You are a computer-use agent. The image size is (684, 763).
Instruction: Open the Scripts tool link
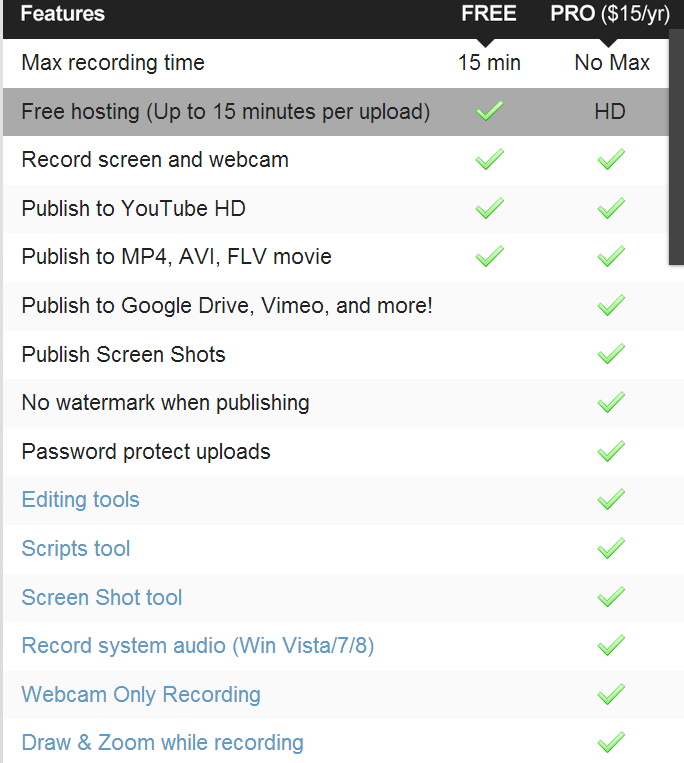(x=76, y=548)
